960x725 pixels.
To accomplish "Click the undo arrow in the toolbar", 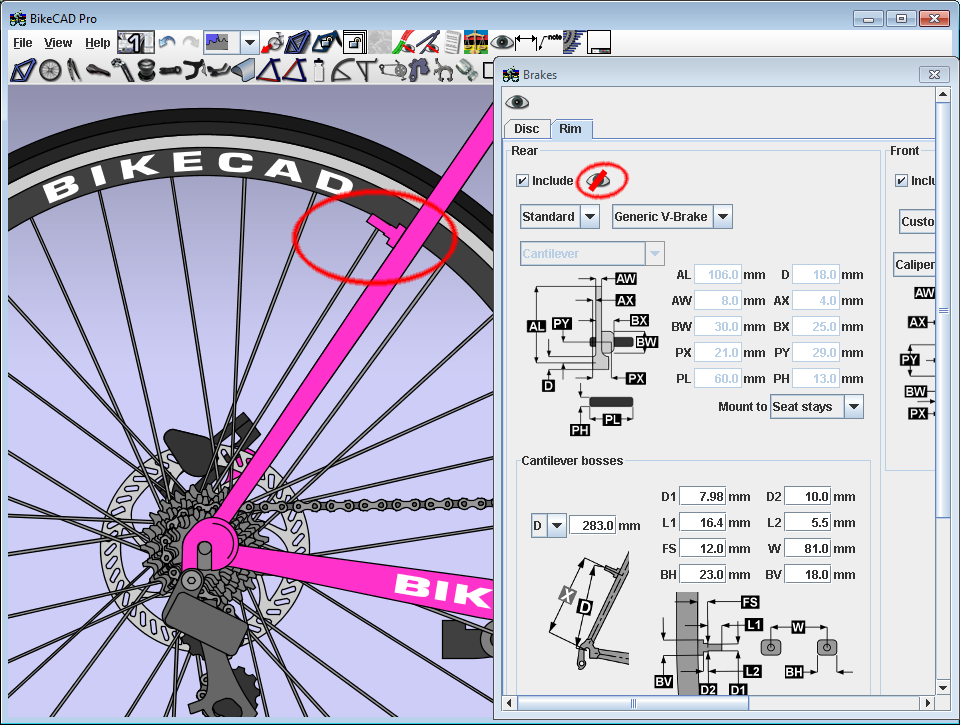I will (166, 43).
